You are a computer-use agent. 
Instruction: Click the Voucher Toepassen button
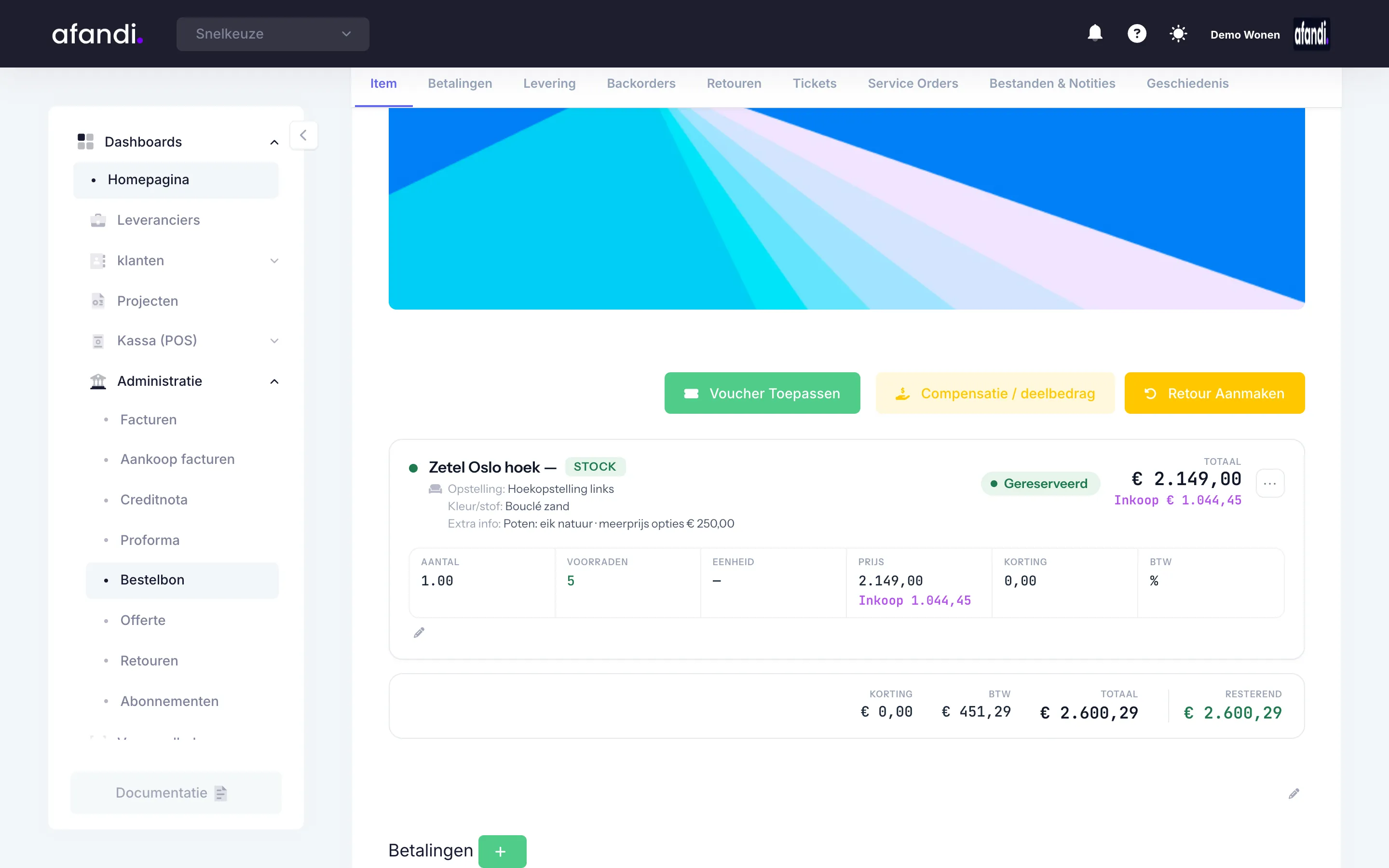pyautogui.click(x=762, y=393)
